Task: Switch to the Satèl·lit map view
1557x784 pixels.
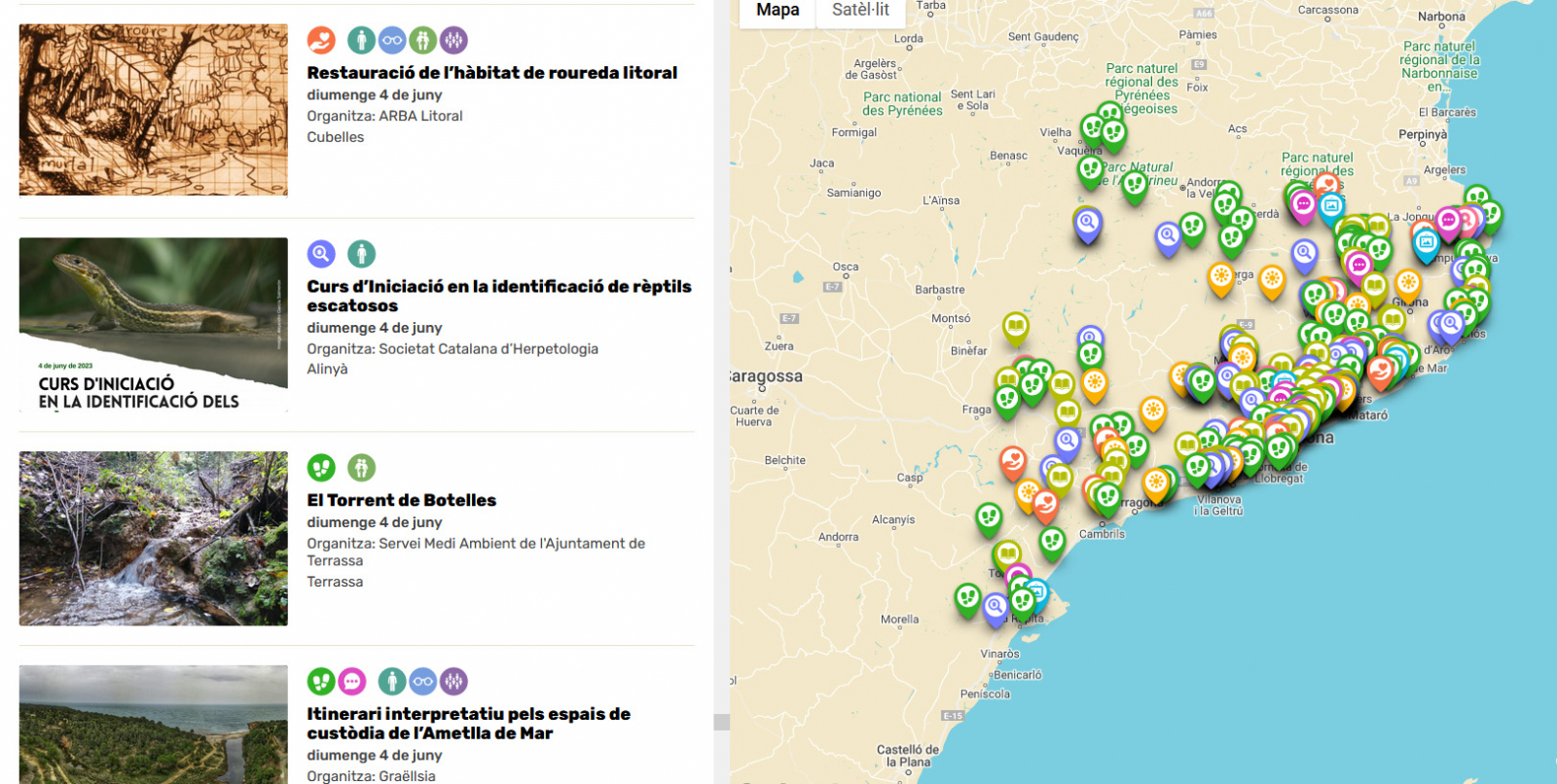Action: [860, 11]
